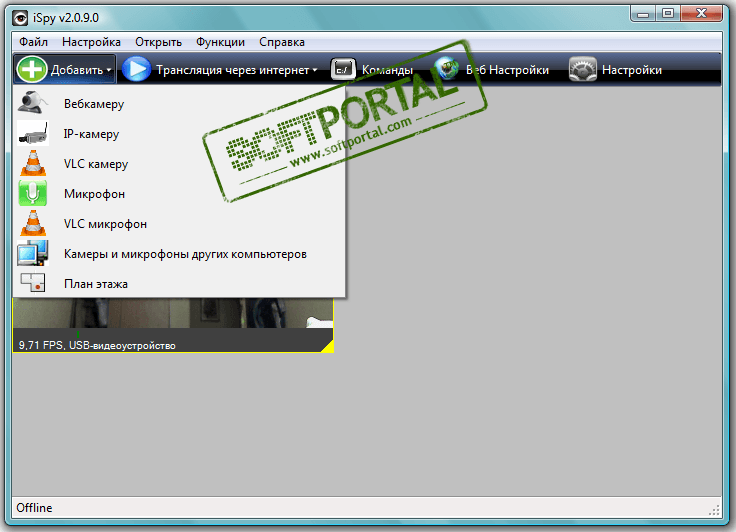The image size is (736, 532).
Task: Click the green plus Добавить icon
Action: (32, 69)
